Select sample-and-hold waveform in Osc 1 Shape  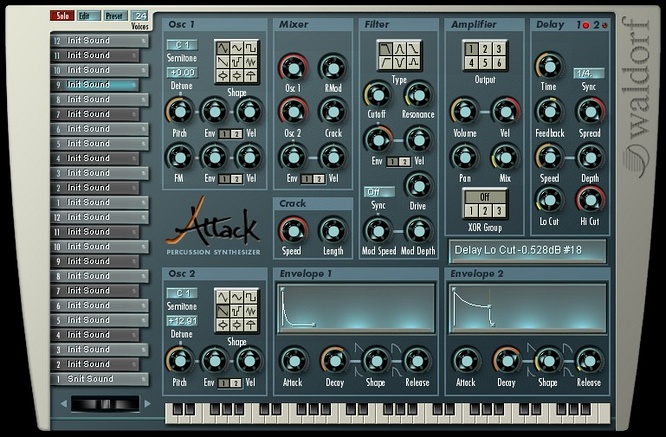237,62
